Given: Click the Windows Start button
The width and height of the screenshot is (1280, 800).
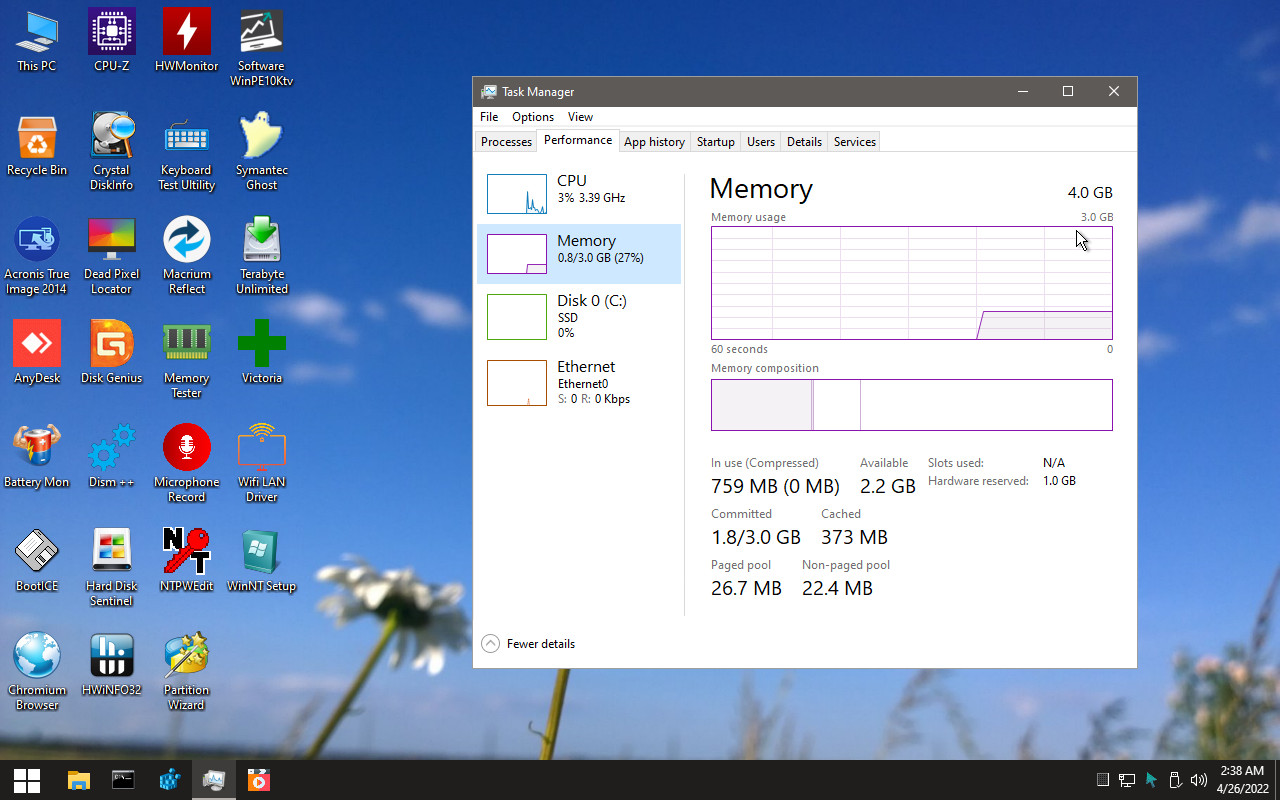Looking at the screenshot, I should tap(27, 780).
